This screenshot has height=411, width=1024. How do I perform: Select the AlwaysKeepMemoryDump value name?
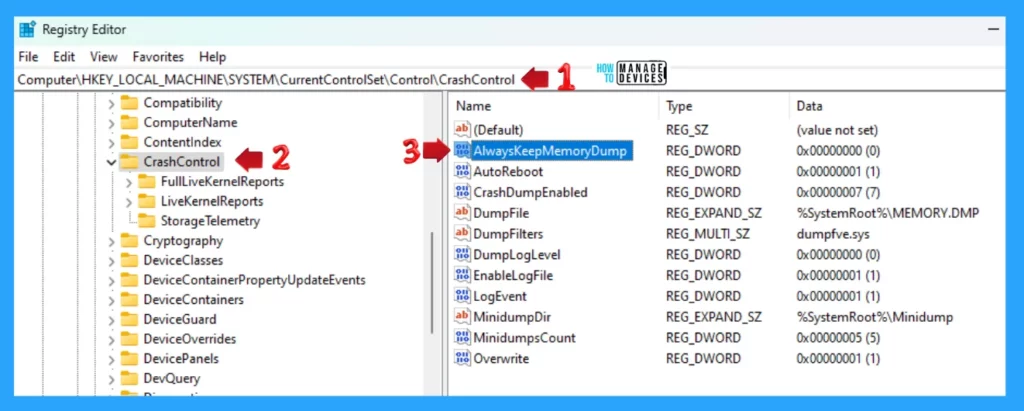click(550, 151)
